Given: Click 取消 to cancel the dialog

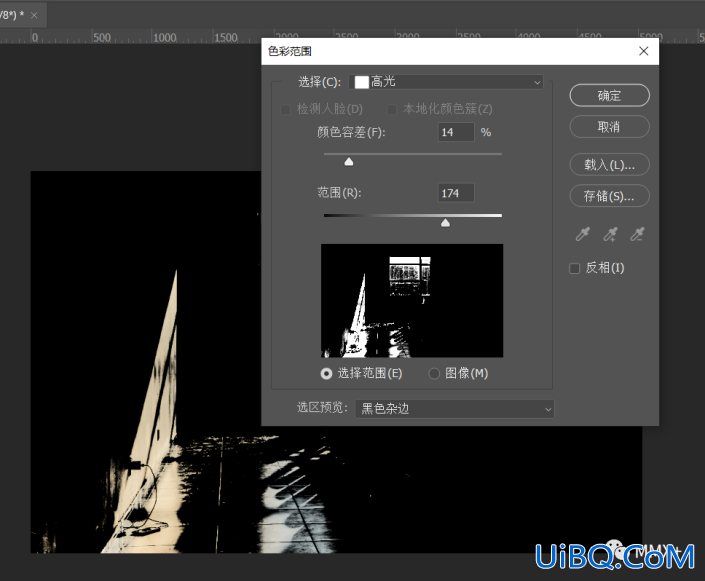Looking at the screenshot, I should pyautogui.click(x=609, y=127).
